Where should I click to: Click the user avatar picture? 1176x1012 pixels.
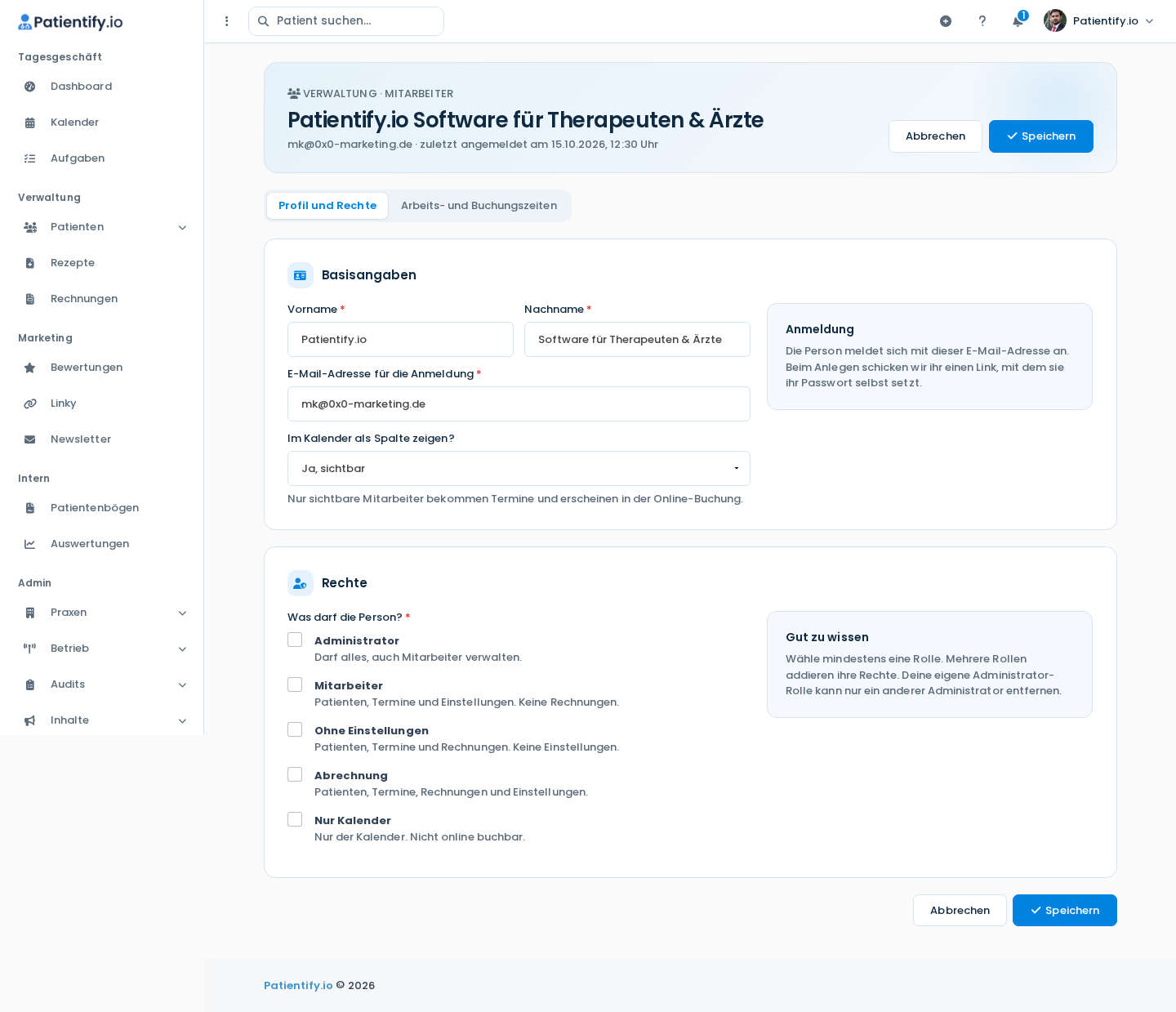tap(1055, 20)
